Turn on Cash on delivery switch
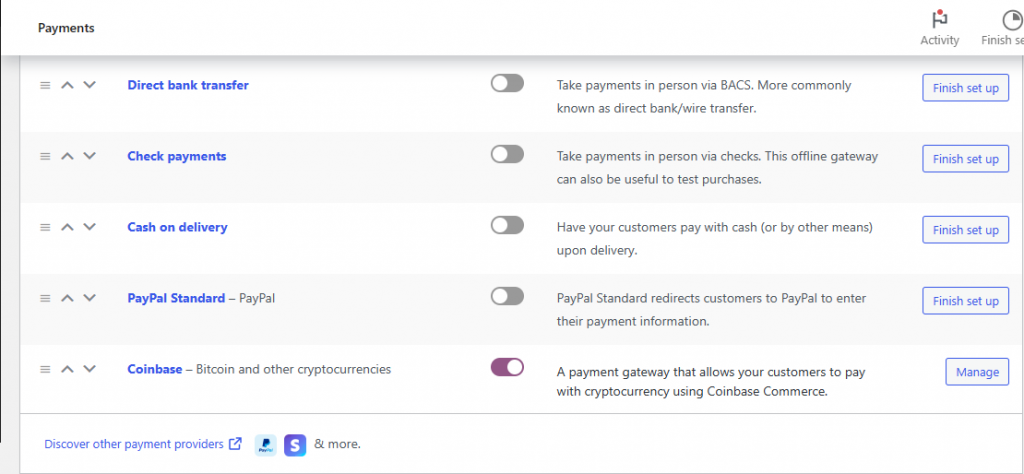 point(507,226)
